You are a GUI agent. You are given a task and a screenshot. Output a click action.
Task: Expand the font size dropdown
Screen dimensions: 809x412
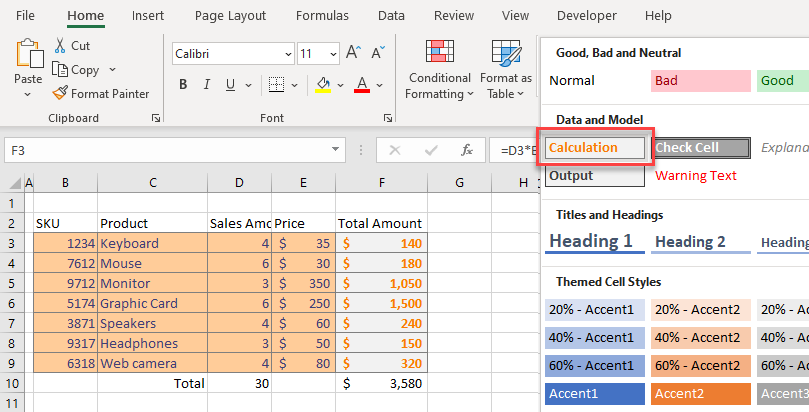click(332, 53)
